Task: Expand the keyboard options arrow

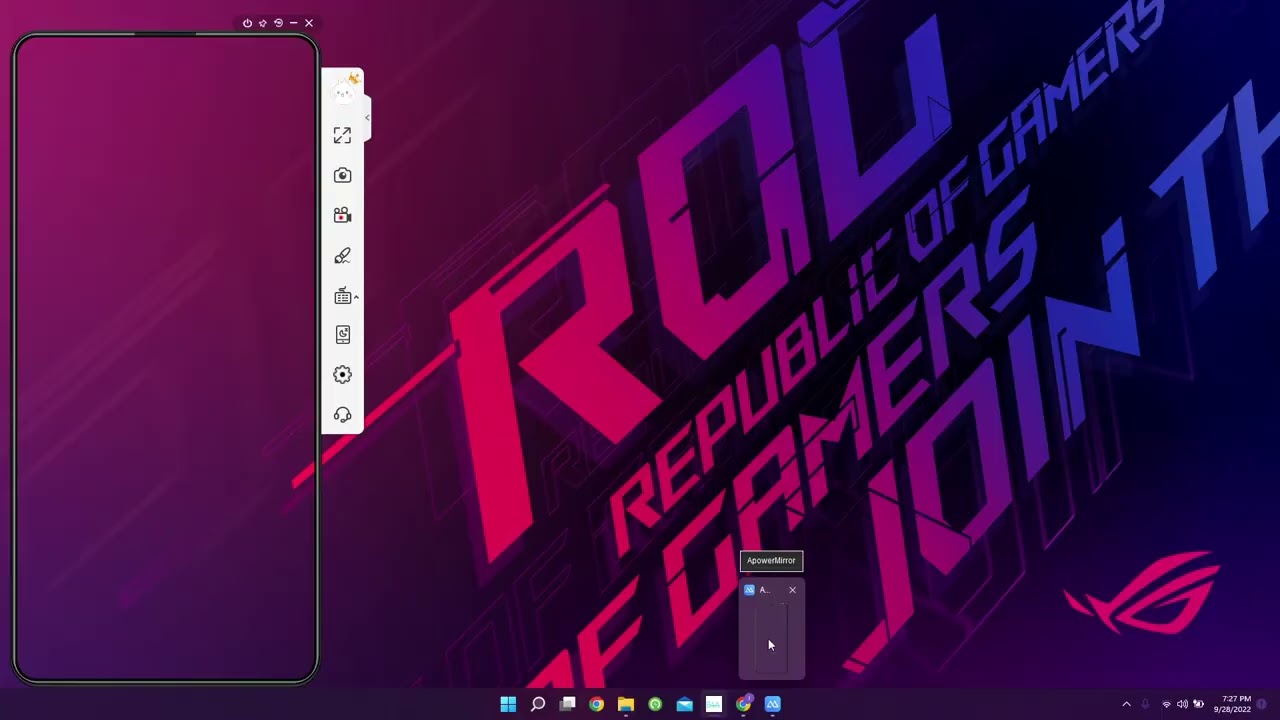Action: 356,297
